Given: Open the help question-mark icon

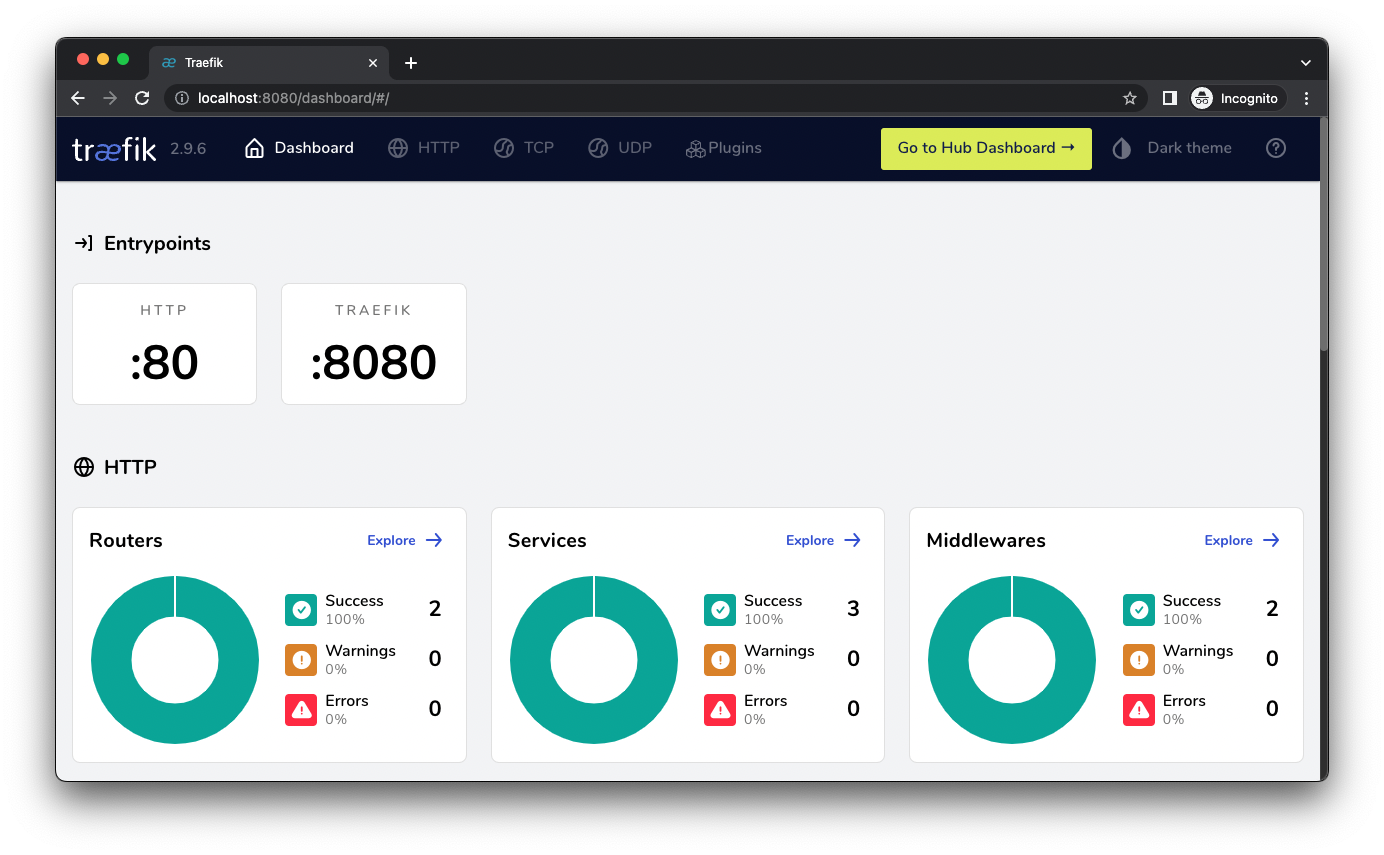Looking at the screenshot, I should point(1276,148).
